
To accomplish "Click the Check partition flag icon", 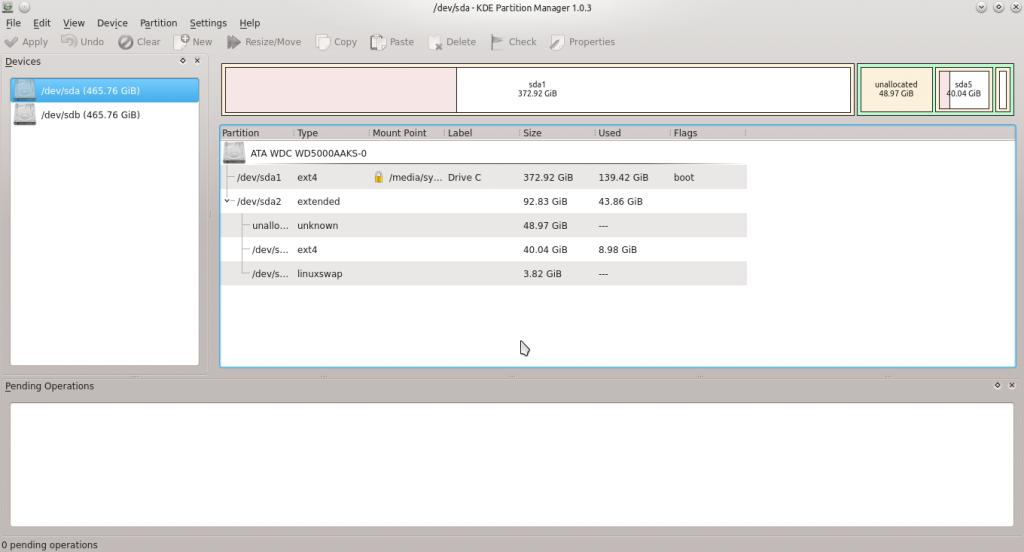I will coord(498,42).
